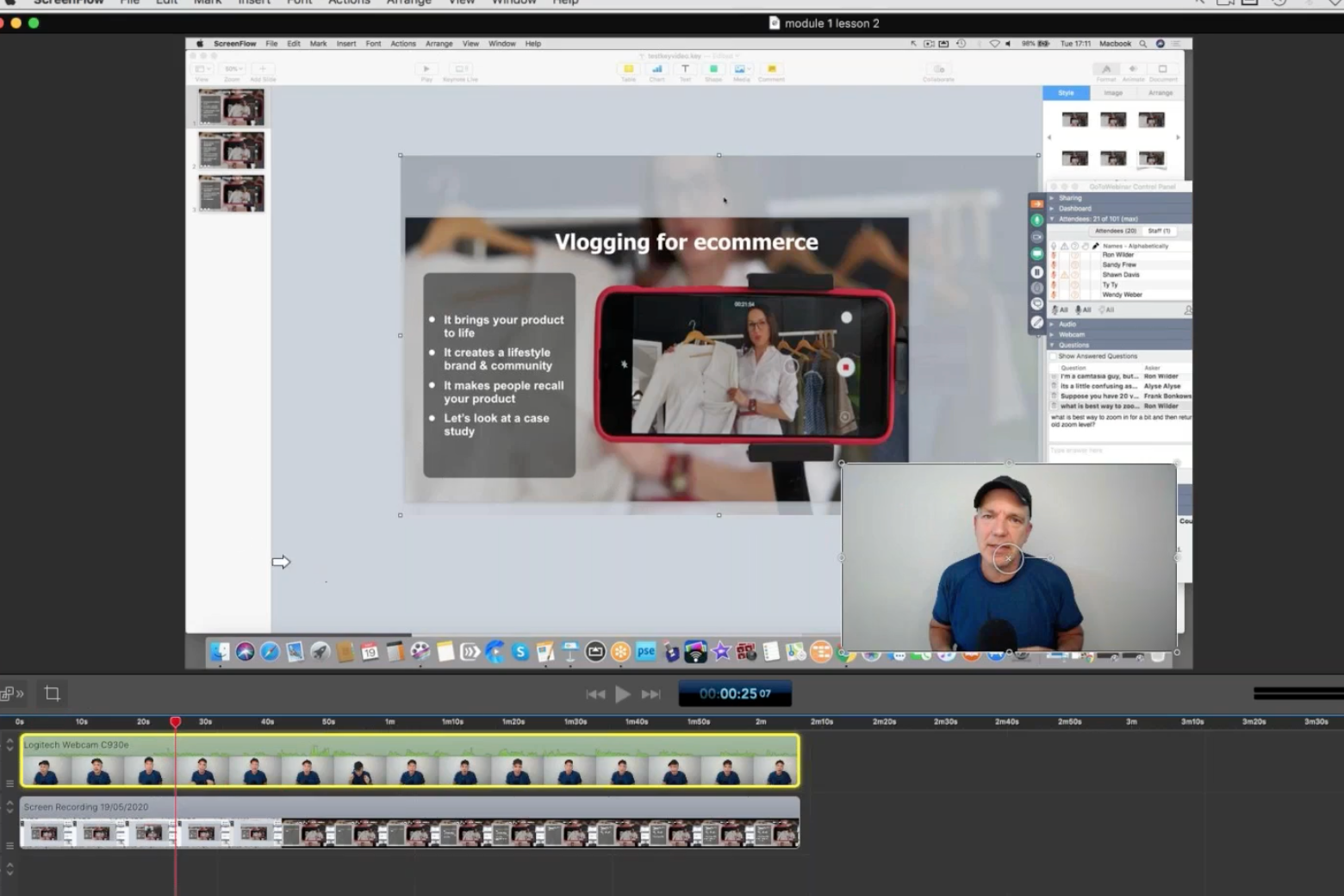Click the red playhead marker on the timeline
Viewport: 1344px width, 896px height.
click(176, 722)
